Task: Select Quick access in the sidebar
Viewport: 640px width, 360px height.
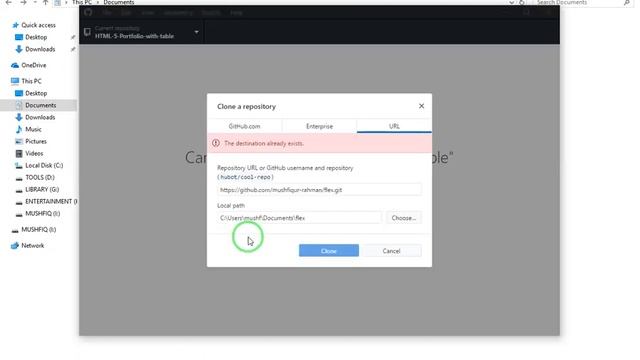Action: point(38,25)
